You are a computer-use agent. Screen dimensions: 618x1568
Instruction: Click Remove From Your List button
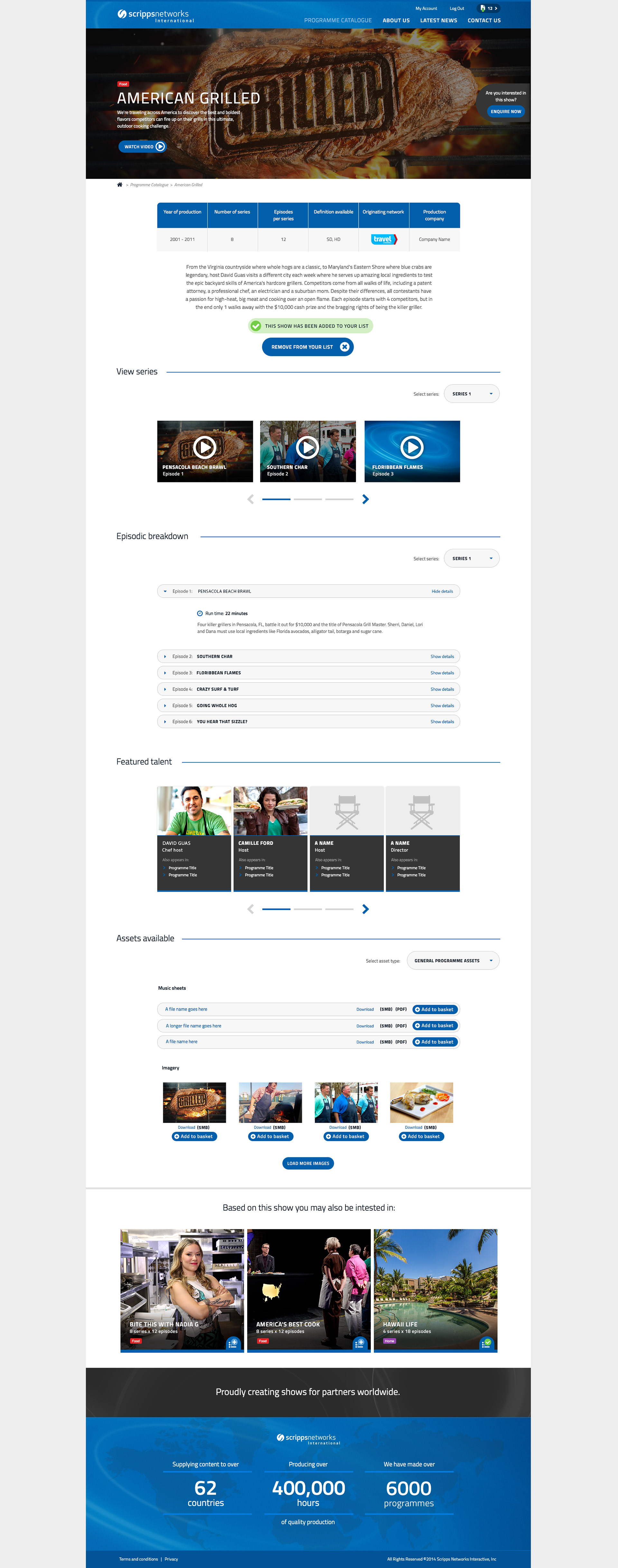(x=307, y=347)
